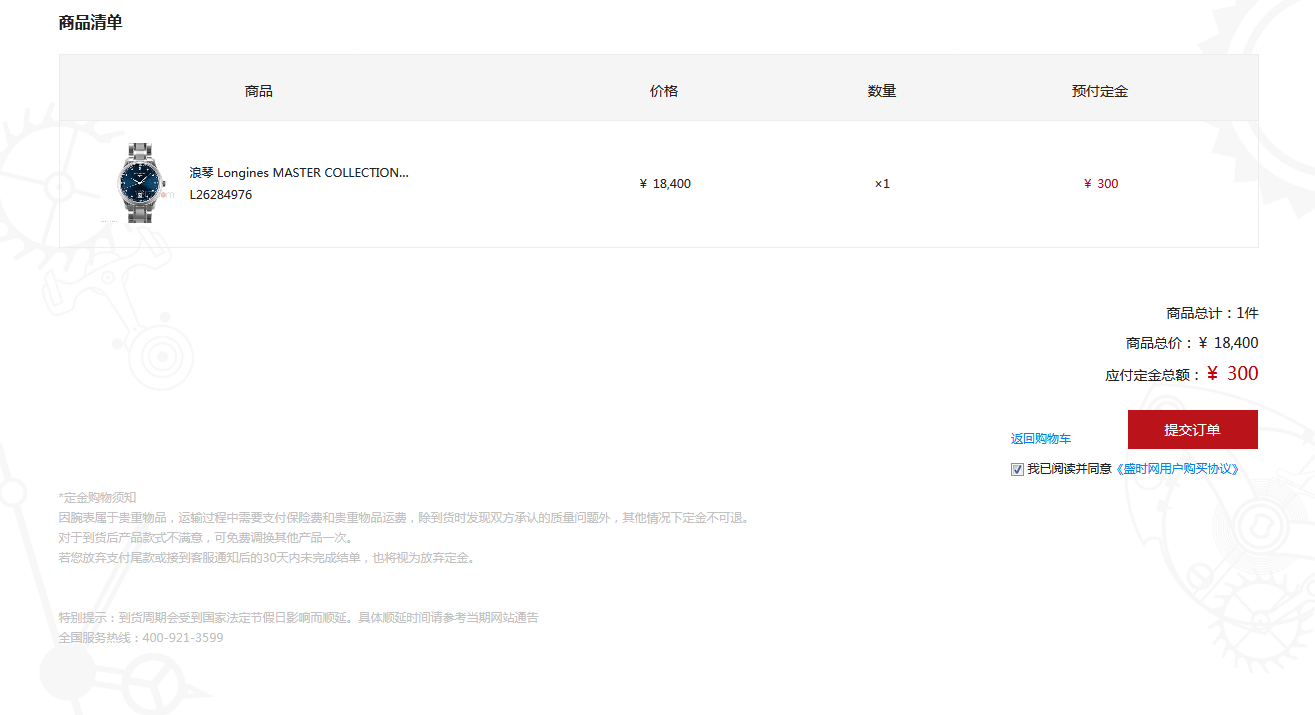Click the ¥ 18,400 price in product row
Viewport: 1315px width, 715px height.
pyautogui.click(x=665, y=184)
